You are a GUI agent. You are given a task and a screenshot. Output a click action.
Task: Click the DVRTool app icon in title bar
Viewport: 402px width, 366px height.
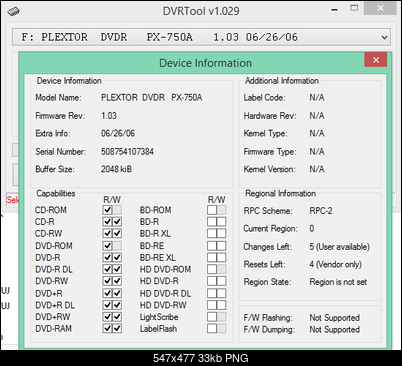pos(13,11)
